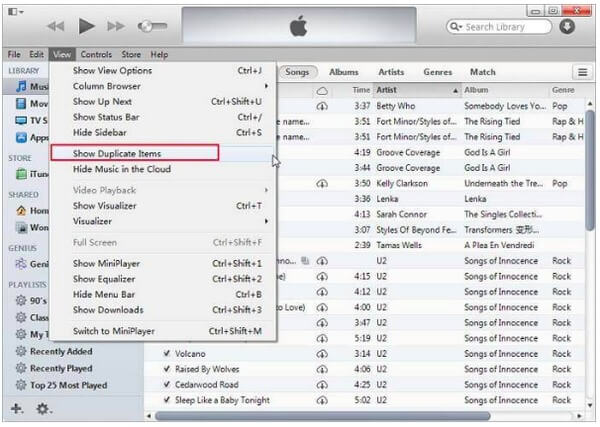Switch to the Genres tab
The height and width of the screenshot is (427, 600).
(x=438, y=72)
